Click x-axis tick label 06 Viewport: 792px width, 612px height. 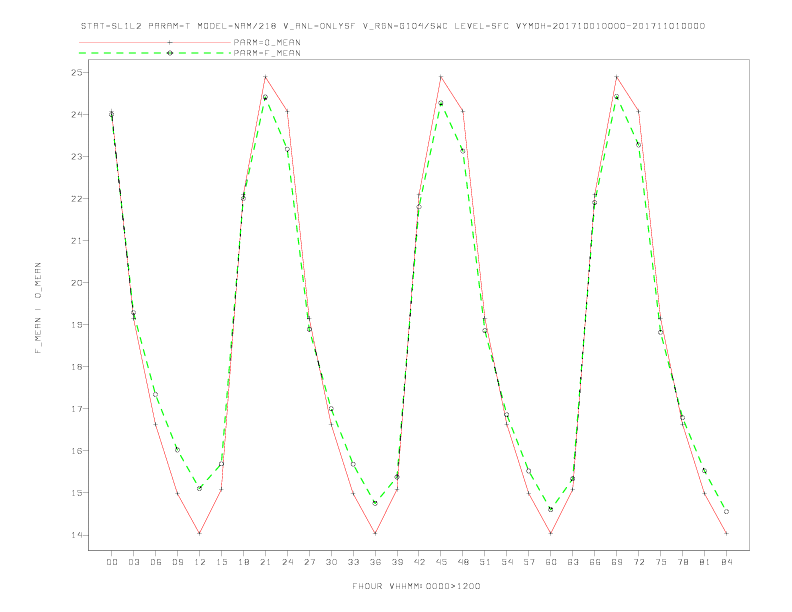tap(156, 562)
